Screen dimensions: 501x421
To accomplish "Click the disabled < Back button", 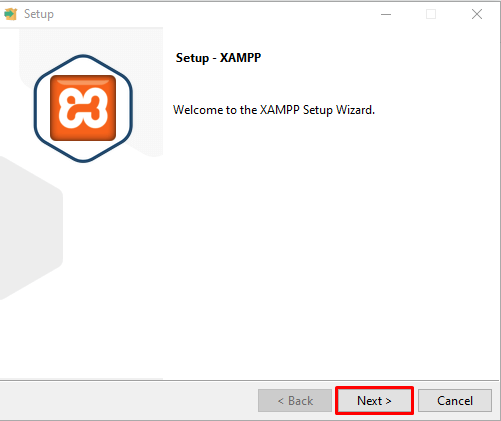I will 295,401.
